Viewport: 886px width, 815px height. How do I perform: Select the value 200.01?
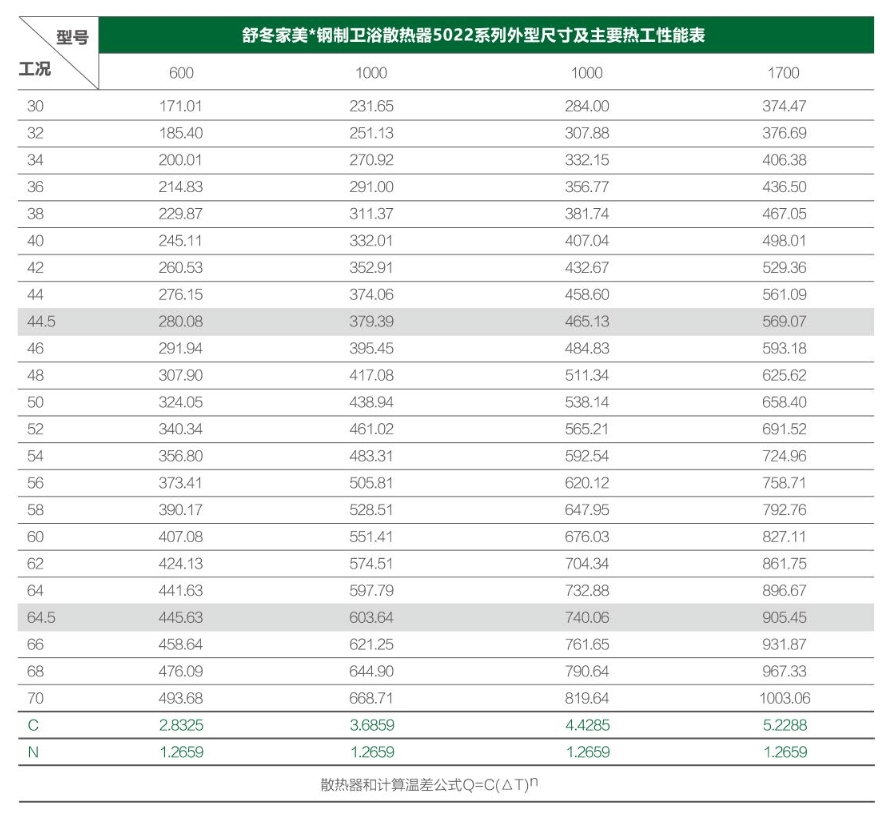(180, 160)
